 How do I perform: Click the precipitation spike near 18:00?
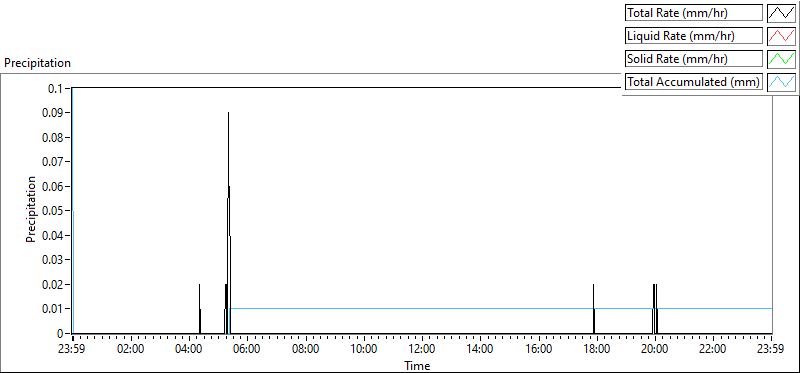594,309
